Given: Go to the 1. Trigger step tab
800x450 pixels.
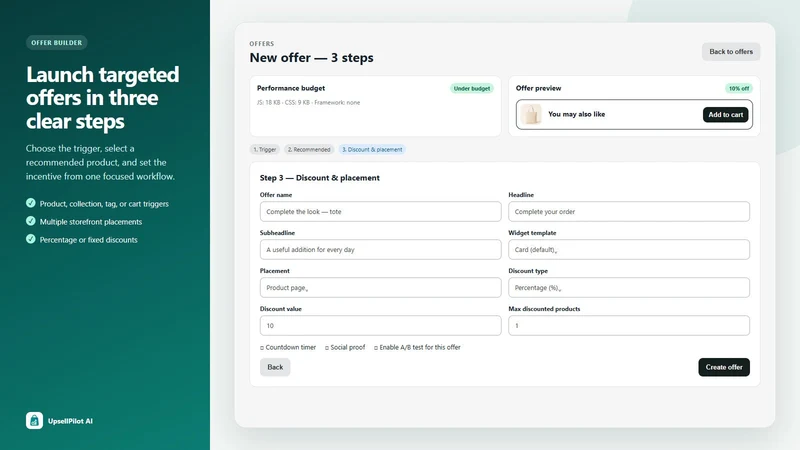Looking at the screenshot, I should pos(265,149).
